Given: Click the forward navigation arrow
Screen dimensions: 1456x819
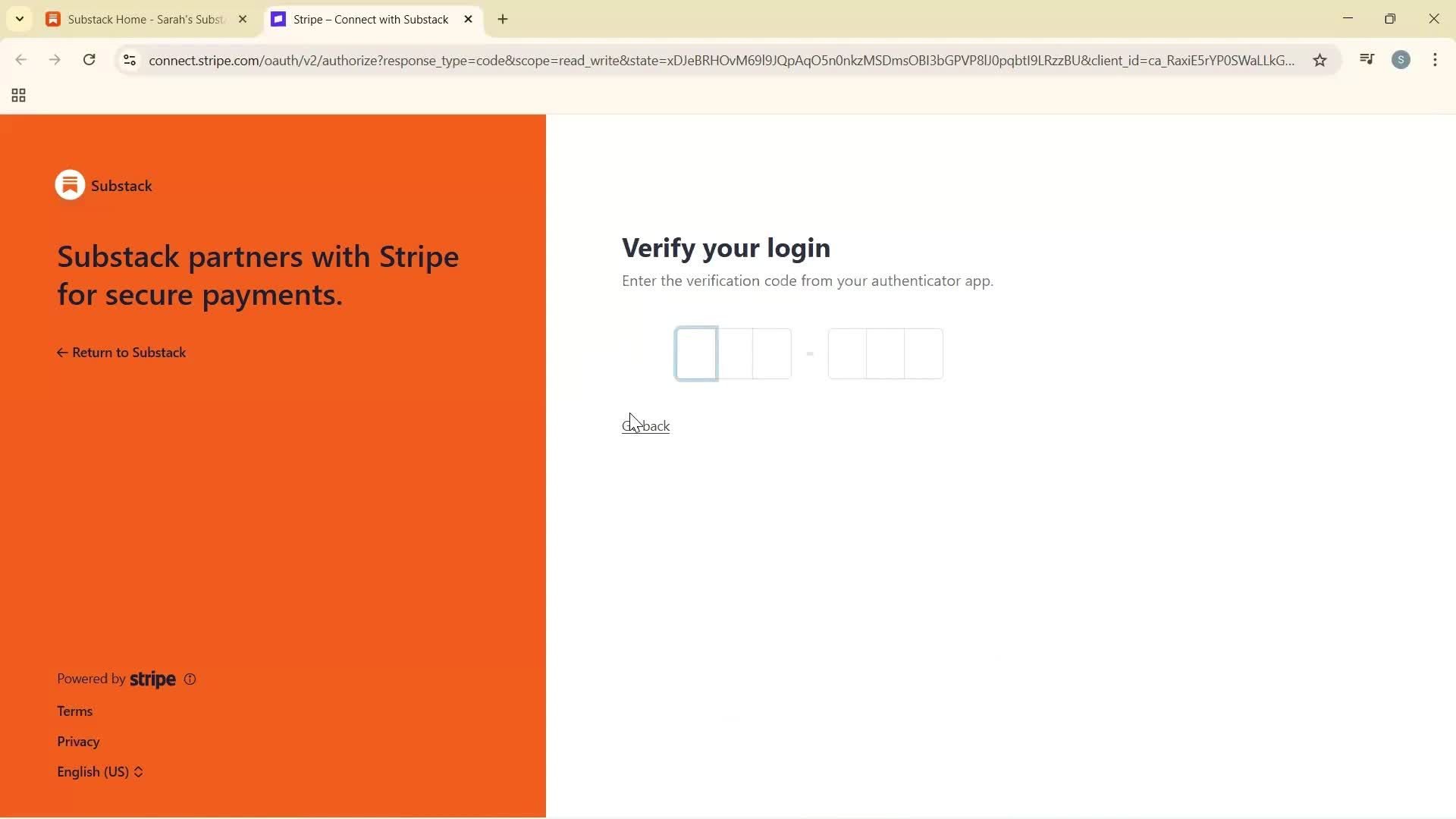Looking at the screenshot, I should (55, 60).
